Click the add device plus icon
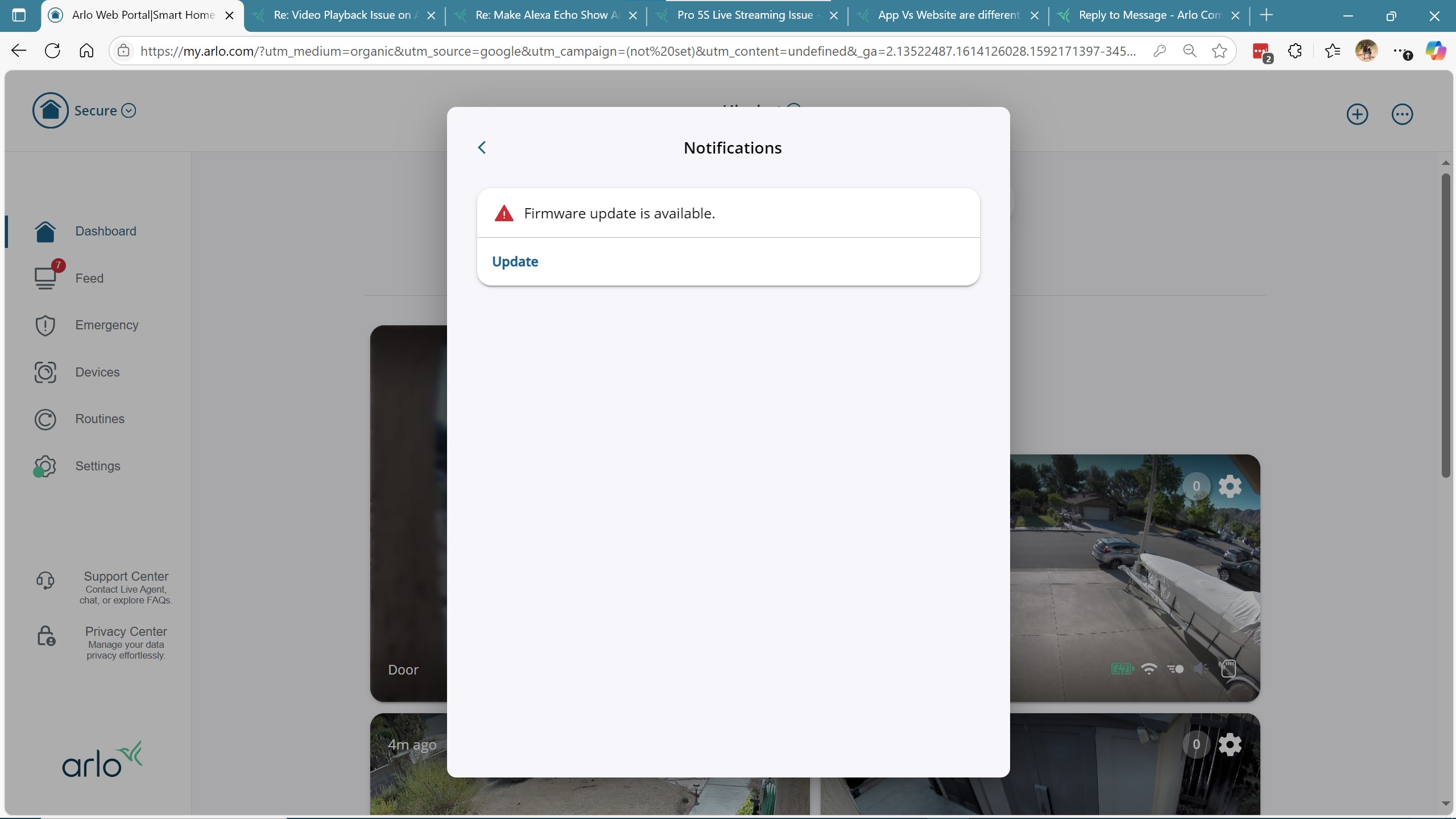Image resolution: width=1456 pixels, height=819 pixels. point(1357,114)
